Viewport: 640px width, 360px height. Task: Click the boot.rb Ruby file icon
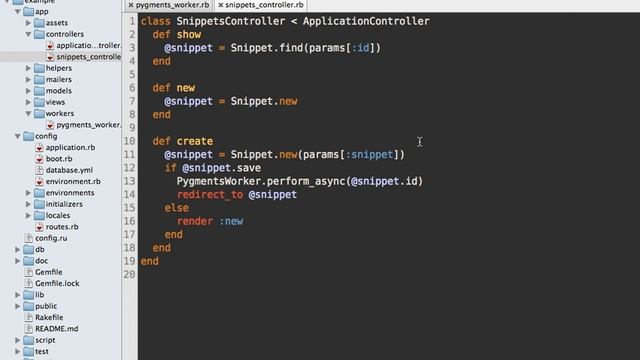click(x=39, y=159)
